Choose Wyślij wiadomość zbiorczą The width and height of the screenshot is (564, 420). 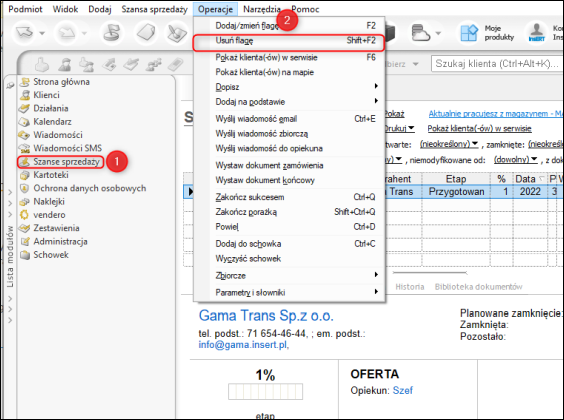point(290,134)
